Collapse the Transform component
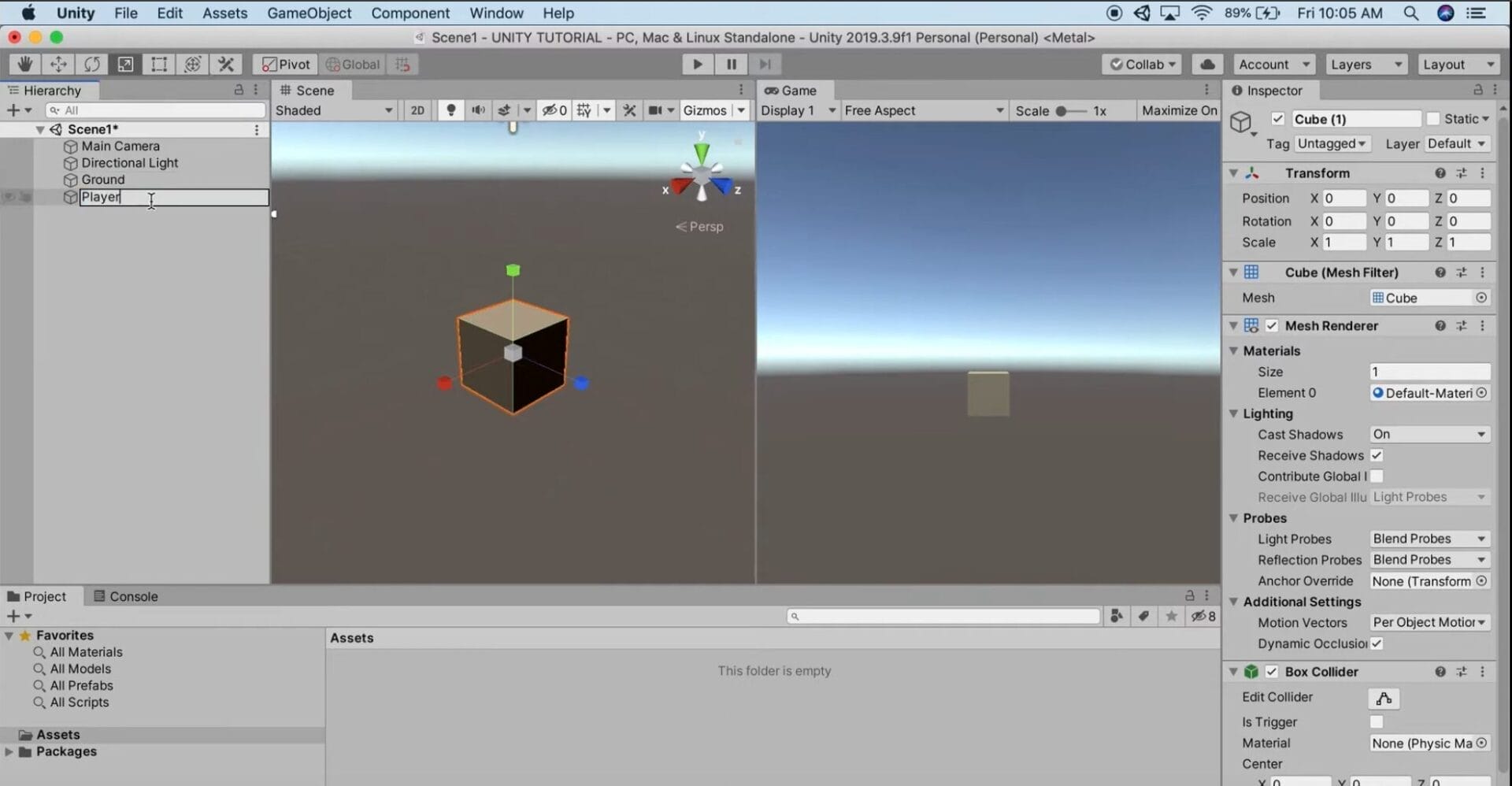This screenshot has width=1512, height=786. pyautogui.click(x=1233, y=173)
